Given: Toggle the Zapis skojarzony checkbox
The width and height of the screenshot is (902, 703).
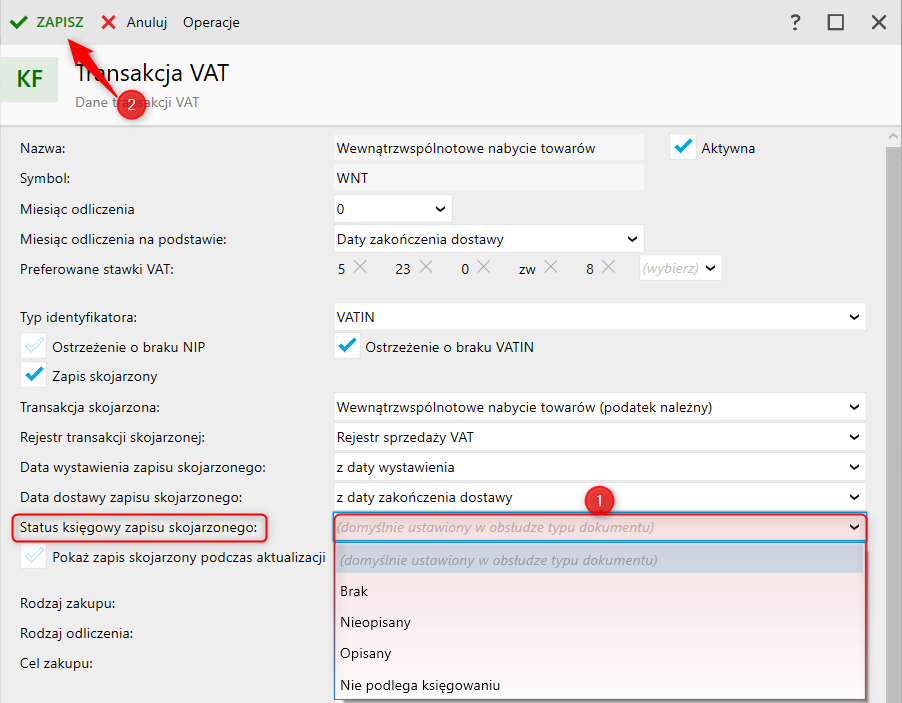Looking at the screenshot, I should [34, 375].
